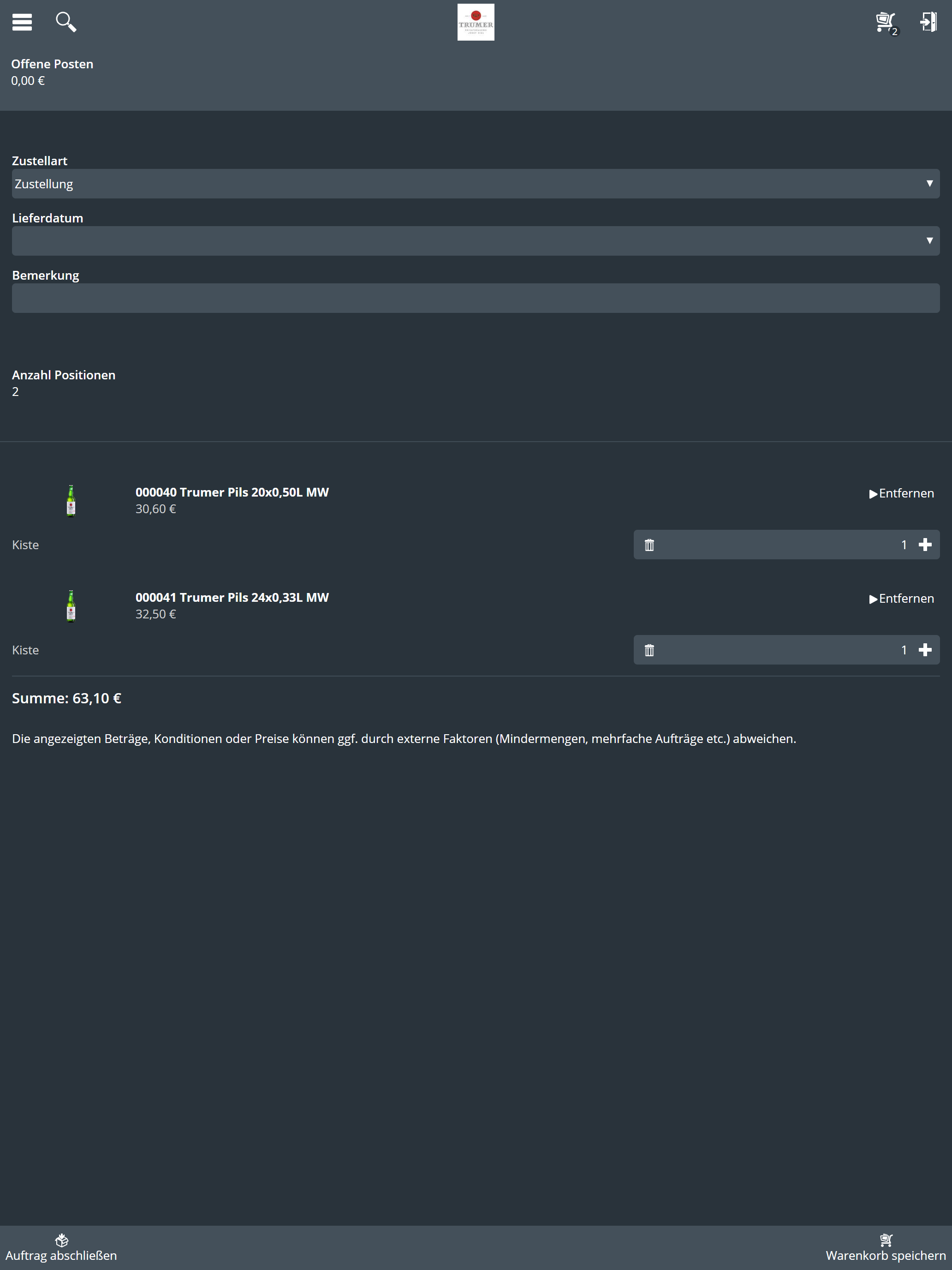Click Offene Posten amount
This screenshot has height=1270, width=952.
click(x=28, y=80)
